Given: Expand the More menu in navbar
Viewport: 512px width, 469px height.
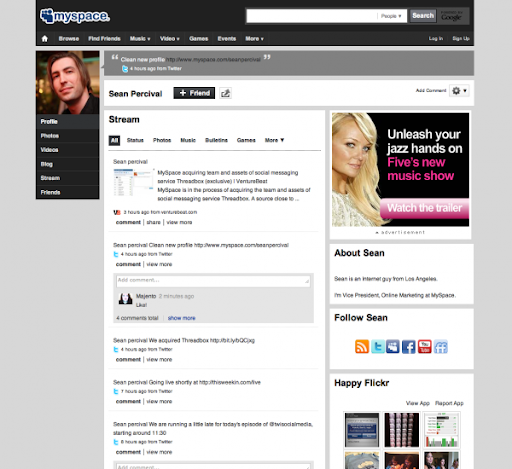Looking at the screenshot, I should coord(254,39).
